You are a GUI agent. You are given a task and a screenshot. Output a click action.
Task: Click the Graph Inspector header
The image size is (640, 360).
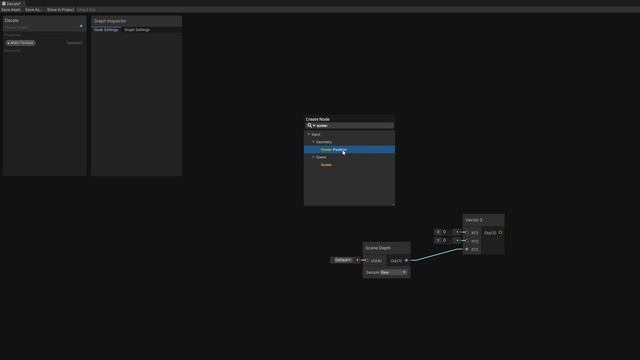136,21
